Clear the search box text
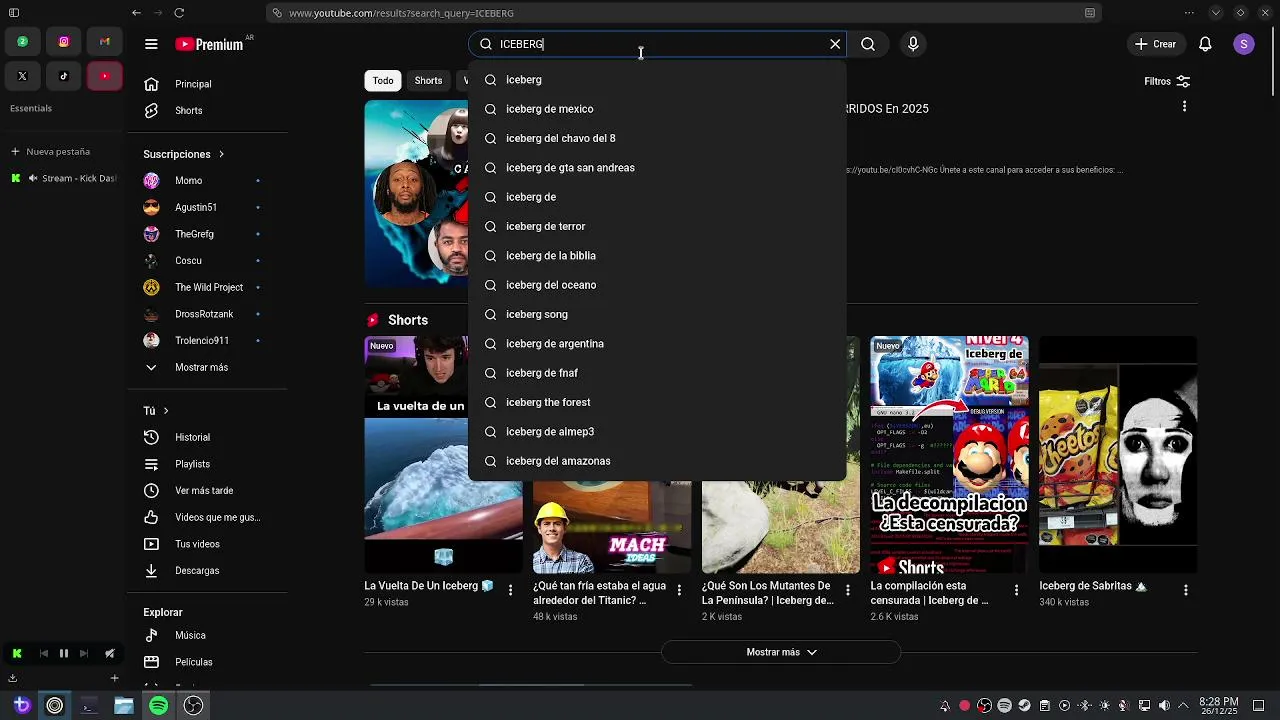Screen dimensions: 1280x720 pyautogui.click(x=835, y=44)
